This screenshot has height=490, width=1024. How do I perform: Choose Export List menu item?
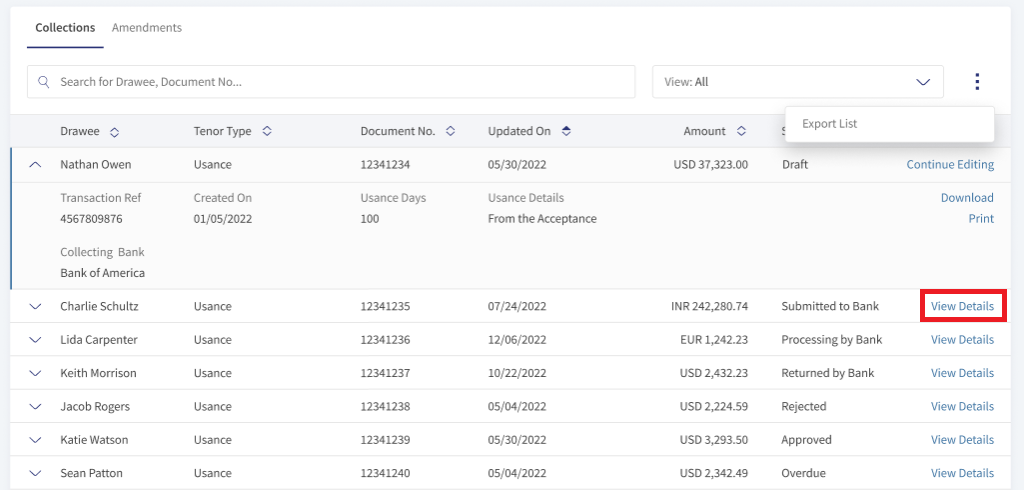829,123
